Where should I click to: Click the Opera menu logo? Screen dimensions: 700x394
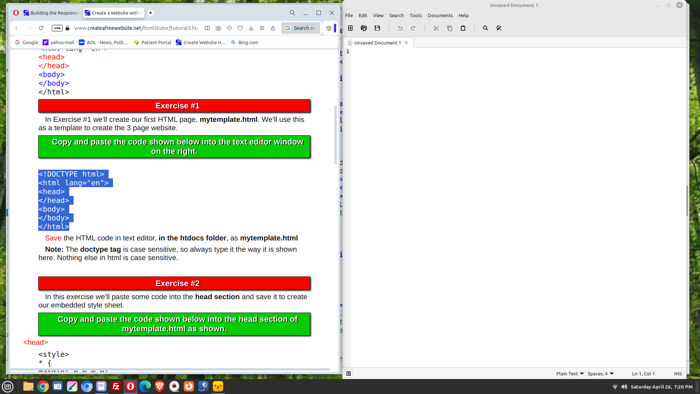point(16,13)
